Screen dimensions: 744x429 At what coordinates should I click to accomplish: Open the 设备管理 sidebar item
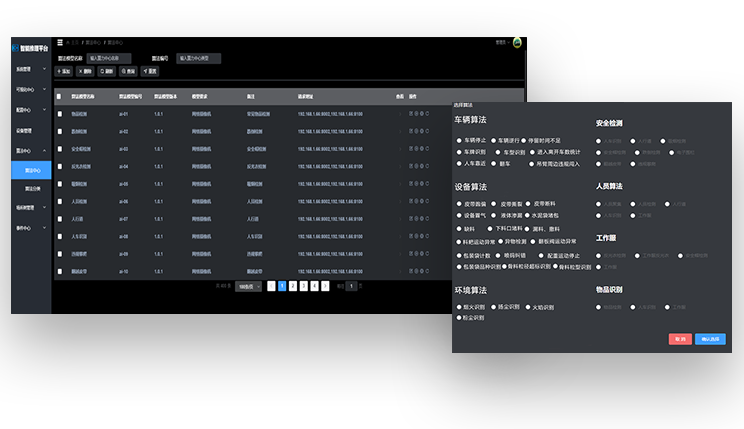[25, 130]
